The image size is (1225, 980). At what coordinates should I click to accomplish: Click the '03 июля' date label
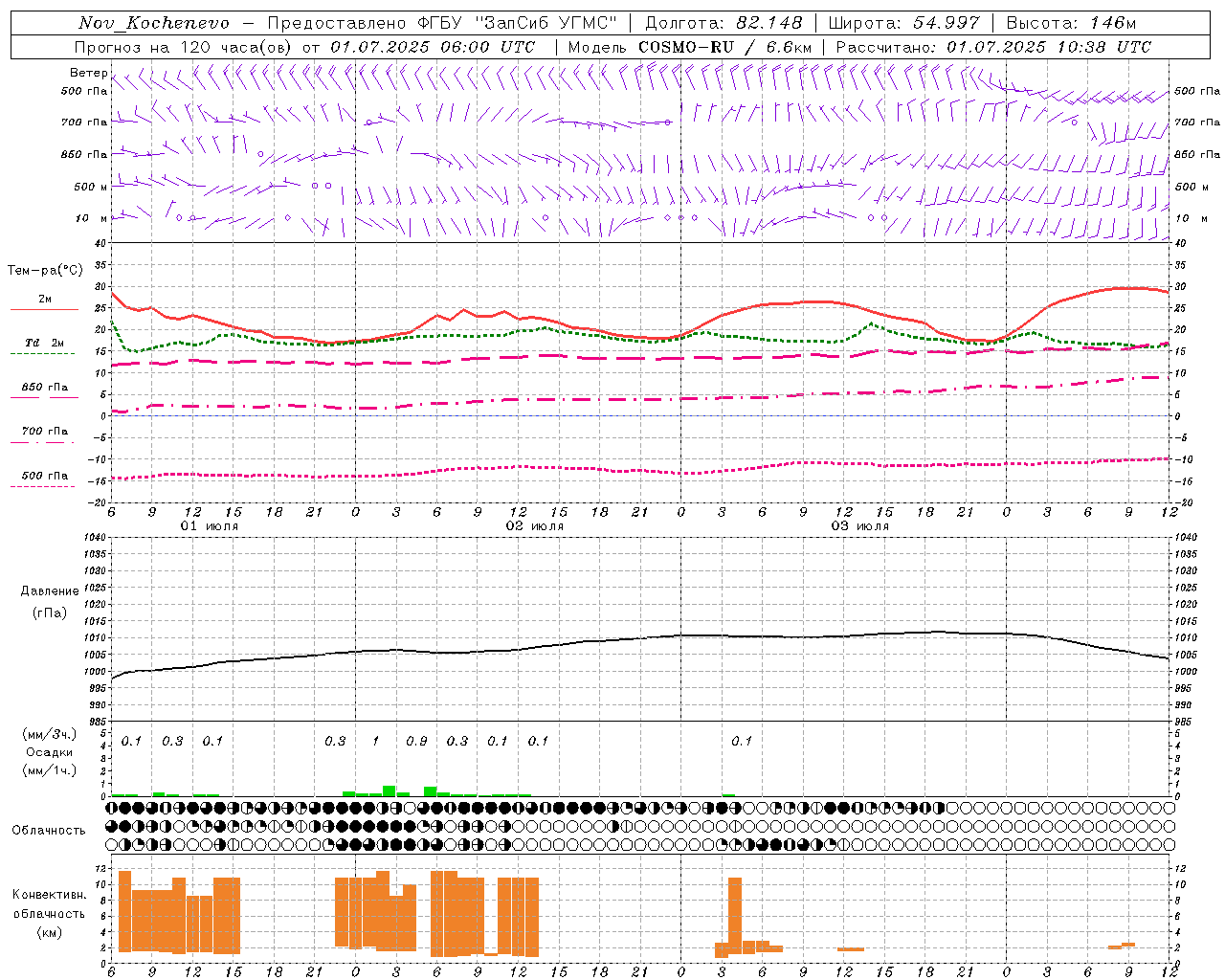click(860, 526)
